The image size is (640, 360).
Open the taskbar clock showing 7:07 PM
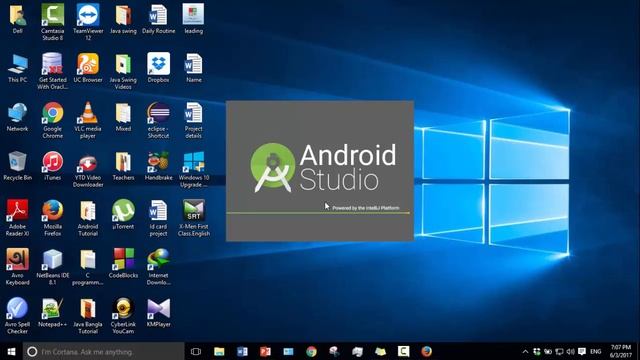(621, 351)
